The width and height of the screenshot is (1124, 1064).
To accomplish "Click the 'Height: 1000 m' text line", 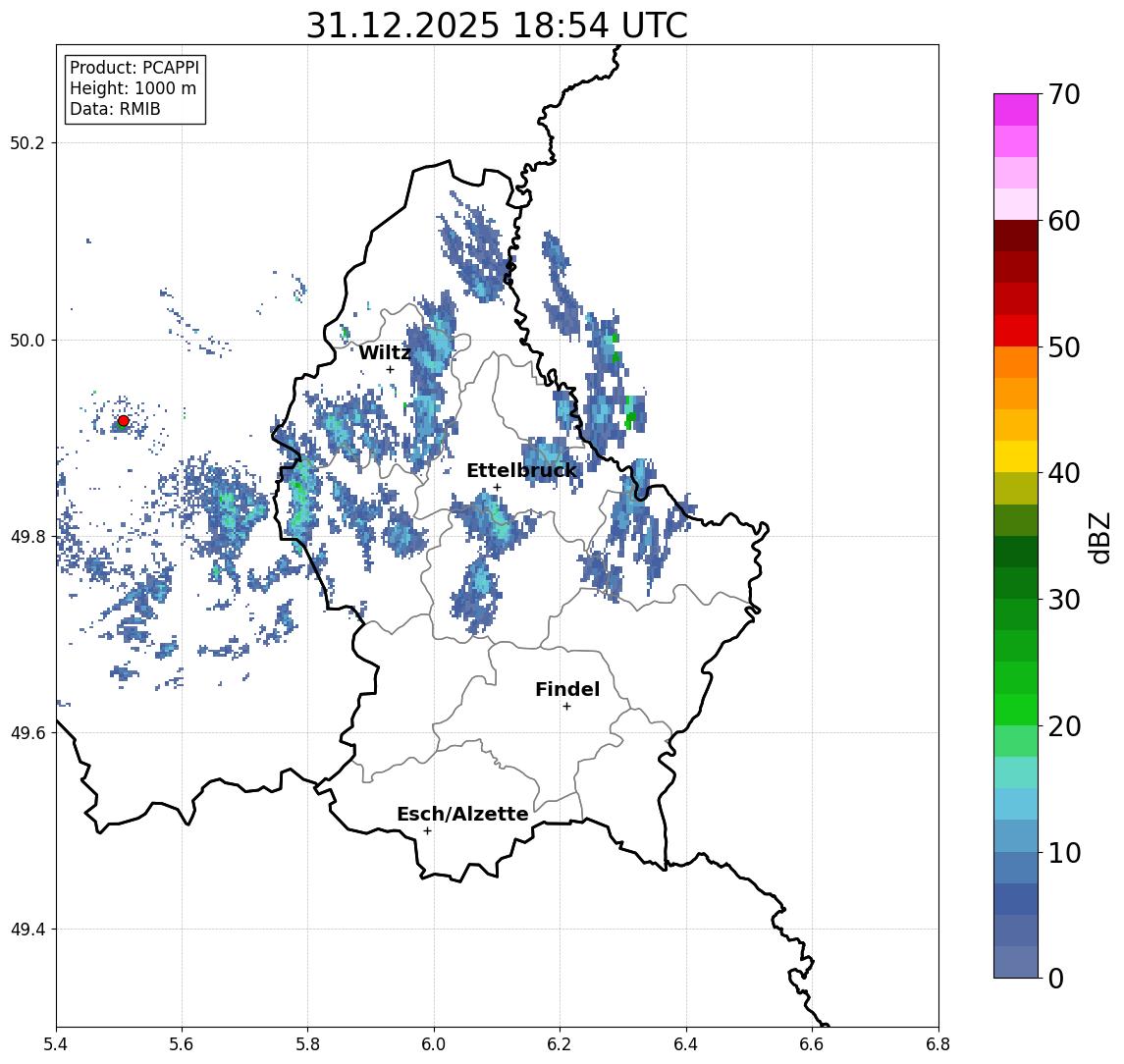I will 133,88.
